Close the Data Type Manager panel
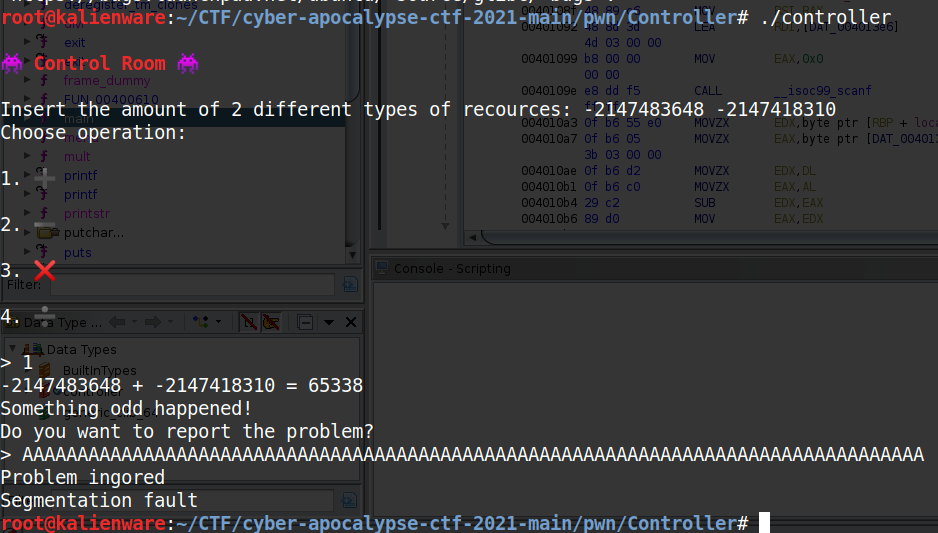938x533 pixels. pos(351,322)
